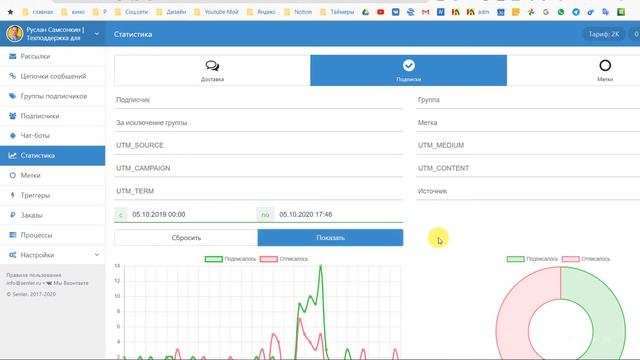Open the Источник selector field
This screenshot has height=360, width=640.
(x=528, y=191)
